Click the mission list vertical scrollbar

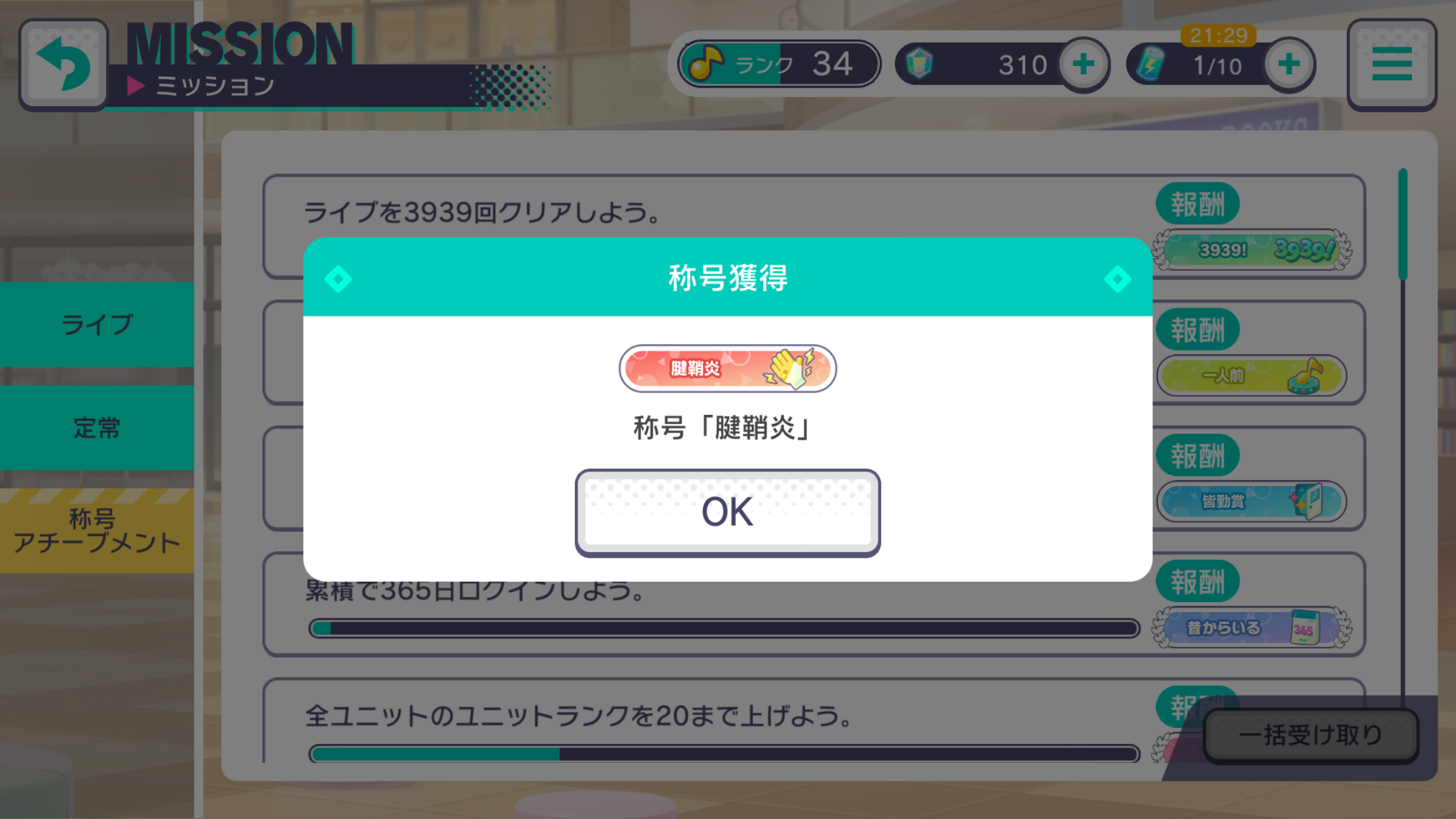point(1403,435)
